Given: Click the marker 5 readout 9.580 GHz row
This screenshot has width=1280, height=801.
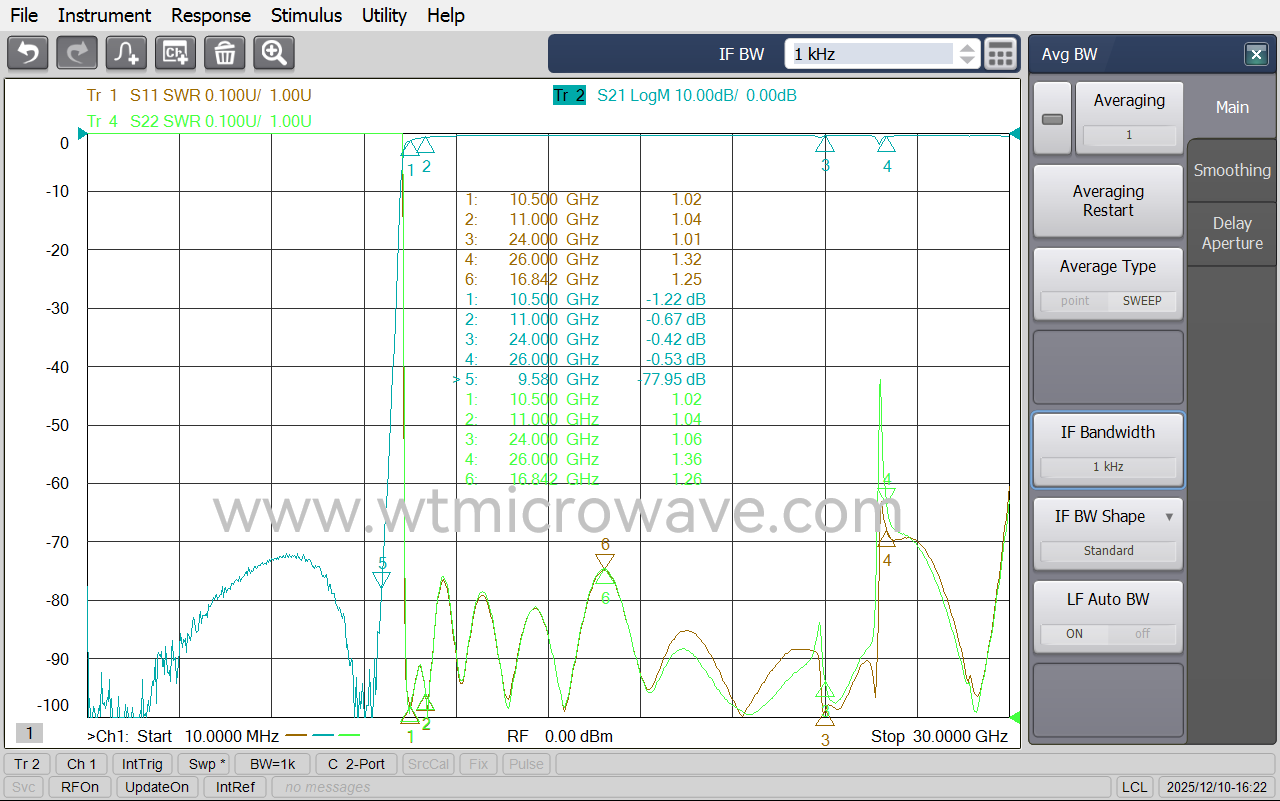Looking at the screenshot, I should coord(580,379).
